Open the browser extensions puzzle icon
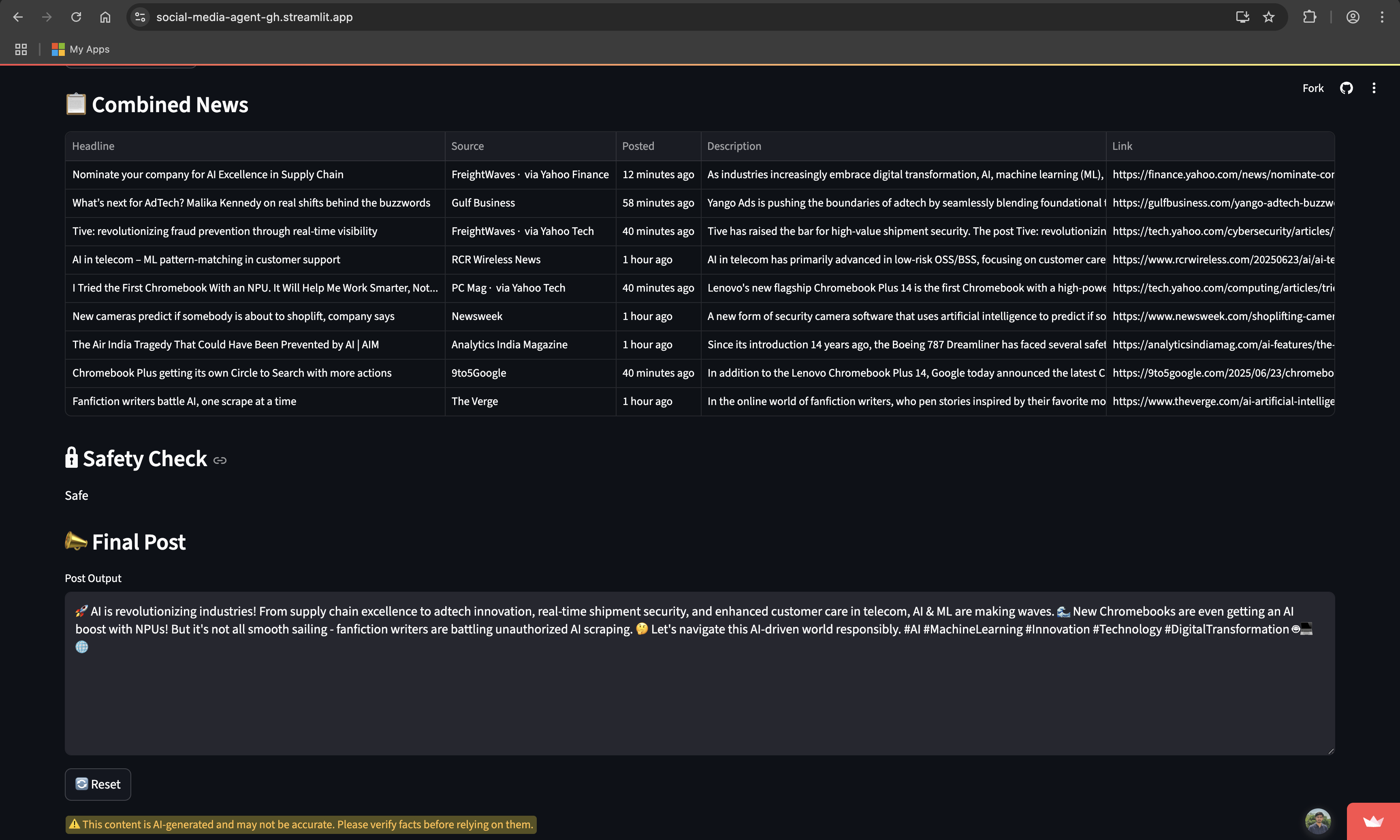1400x840 pixels. tap(1309, 17)
